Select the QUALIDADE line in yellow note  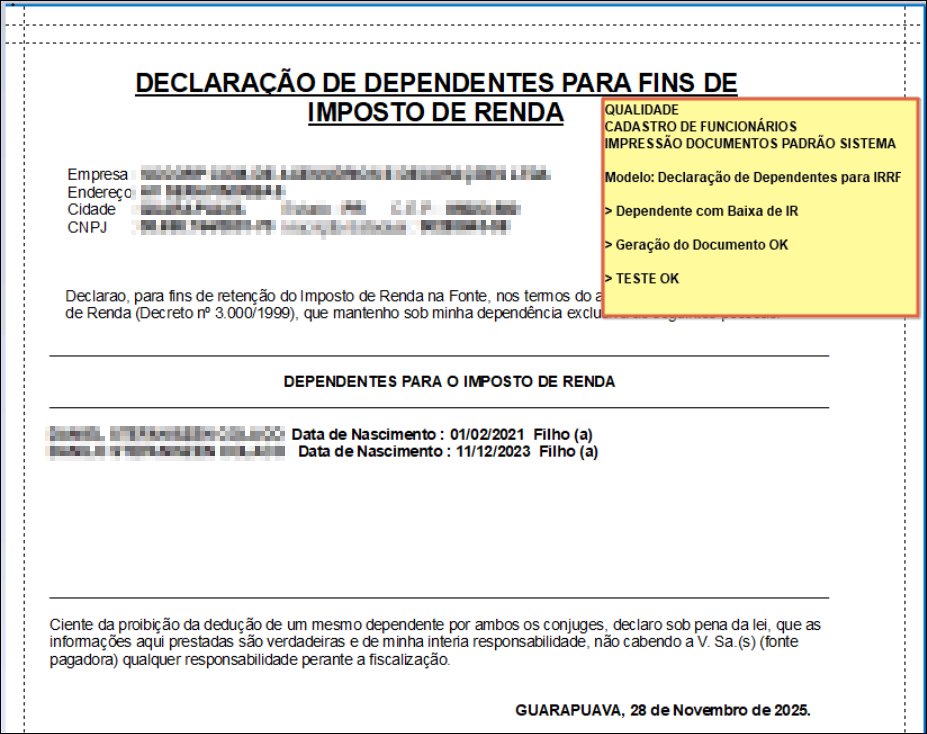642,110
